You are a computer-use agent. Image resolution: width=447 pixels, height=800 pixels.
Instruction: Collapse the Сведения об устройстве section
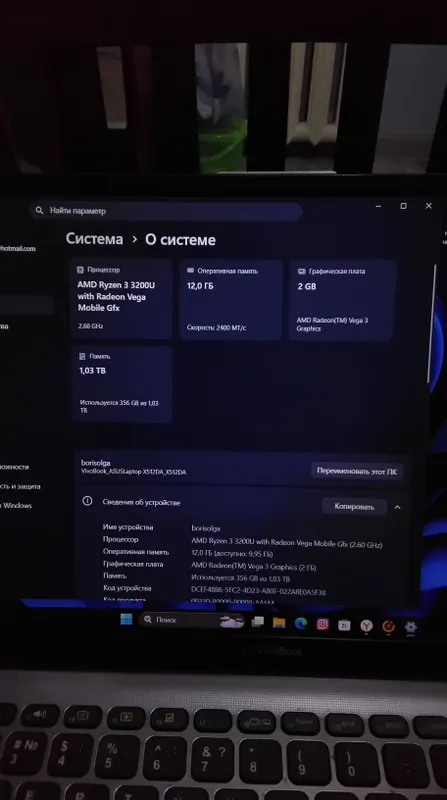coord(398,507)
